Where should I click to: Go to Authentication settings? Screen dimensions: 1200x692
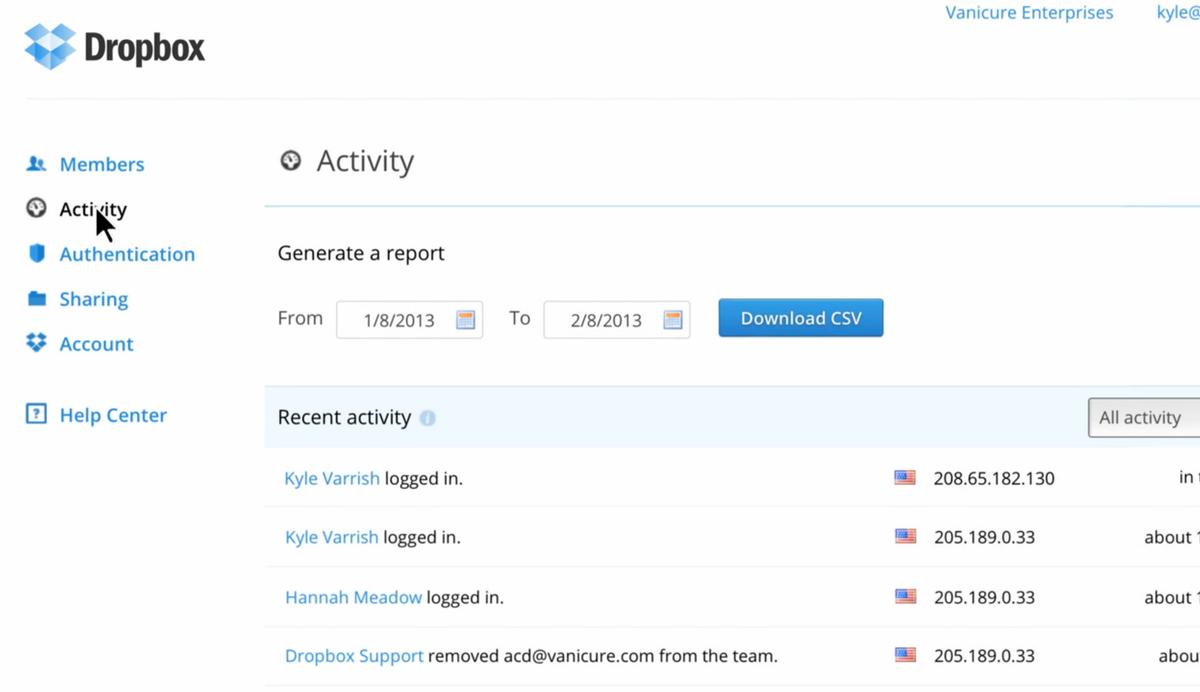point(127,254)
